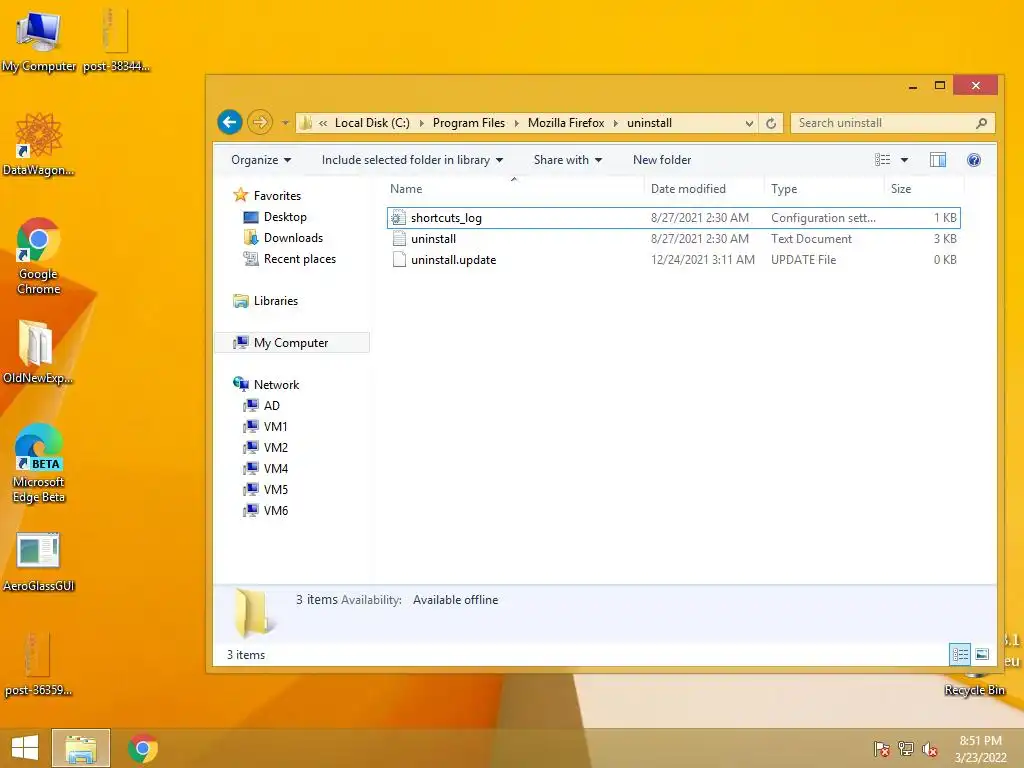Expand the arrow after Mozilla Firefox breadcrumb
This screenshot has width=1024, height=768.
[616, 123]
